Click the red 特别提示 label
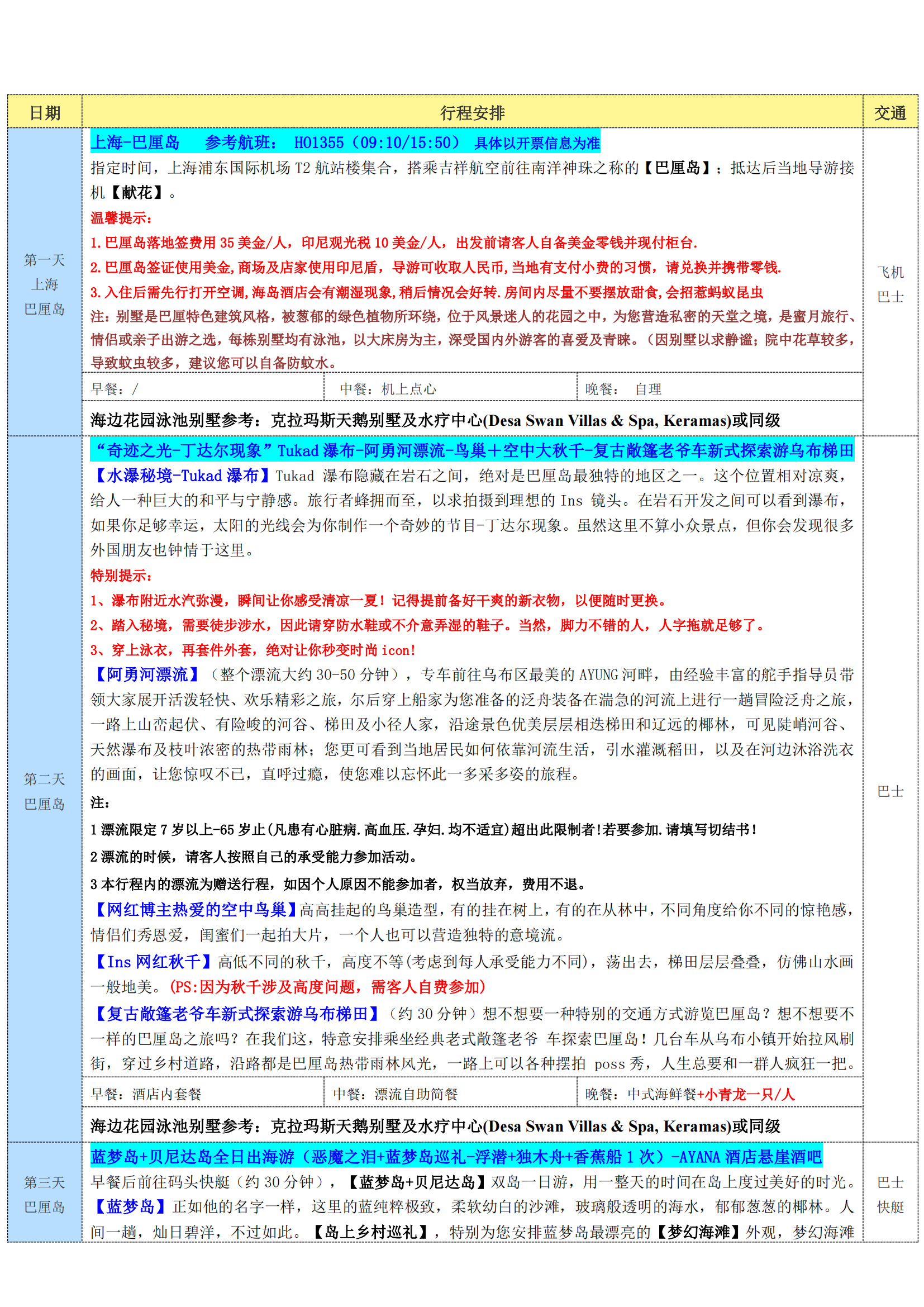924x1307 pixels. tap(121, 576)
